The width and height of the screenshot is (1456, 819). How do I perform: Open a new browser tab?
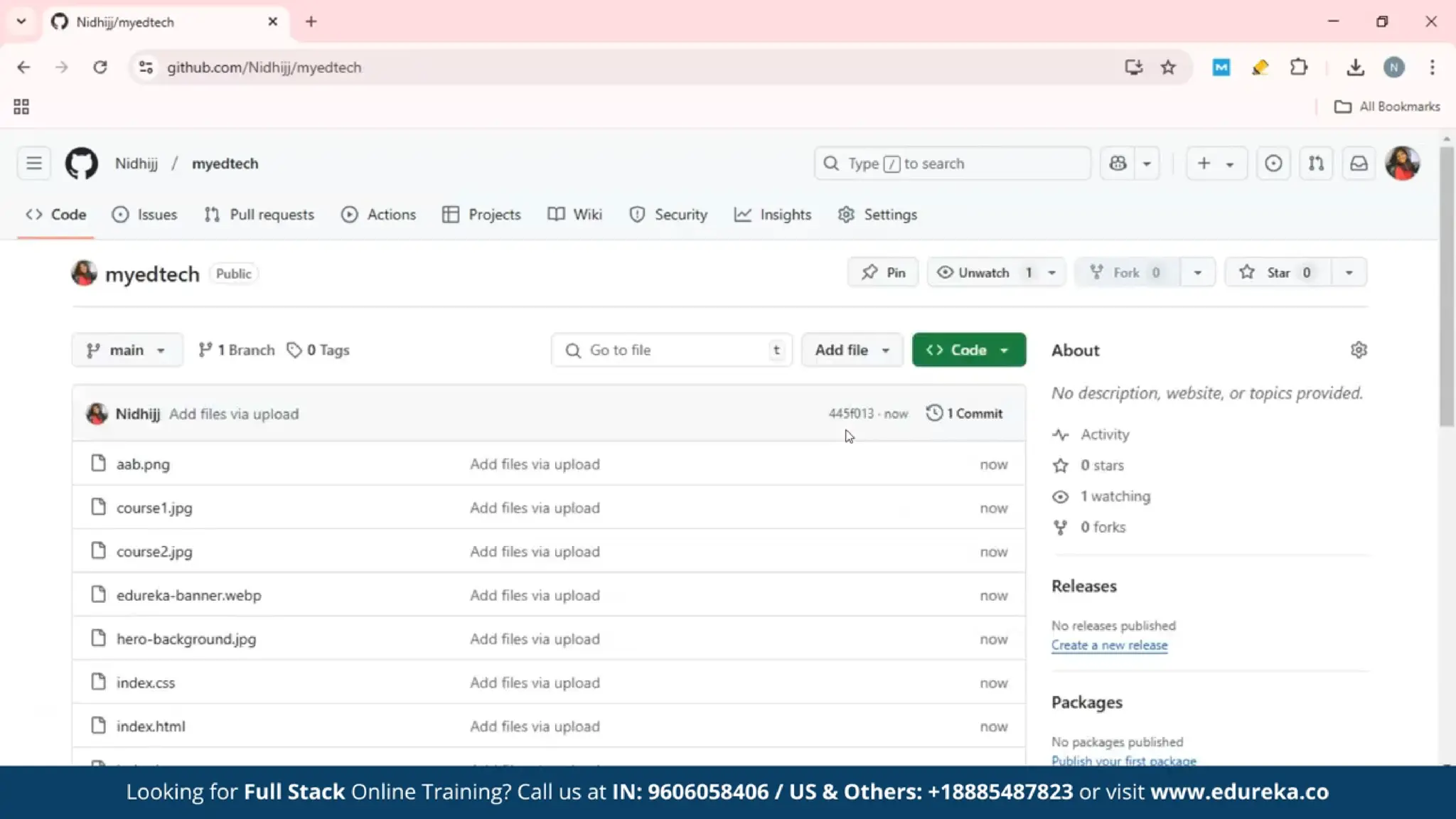pos(311,22)
